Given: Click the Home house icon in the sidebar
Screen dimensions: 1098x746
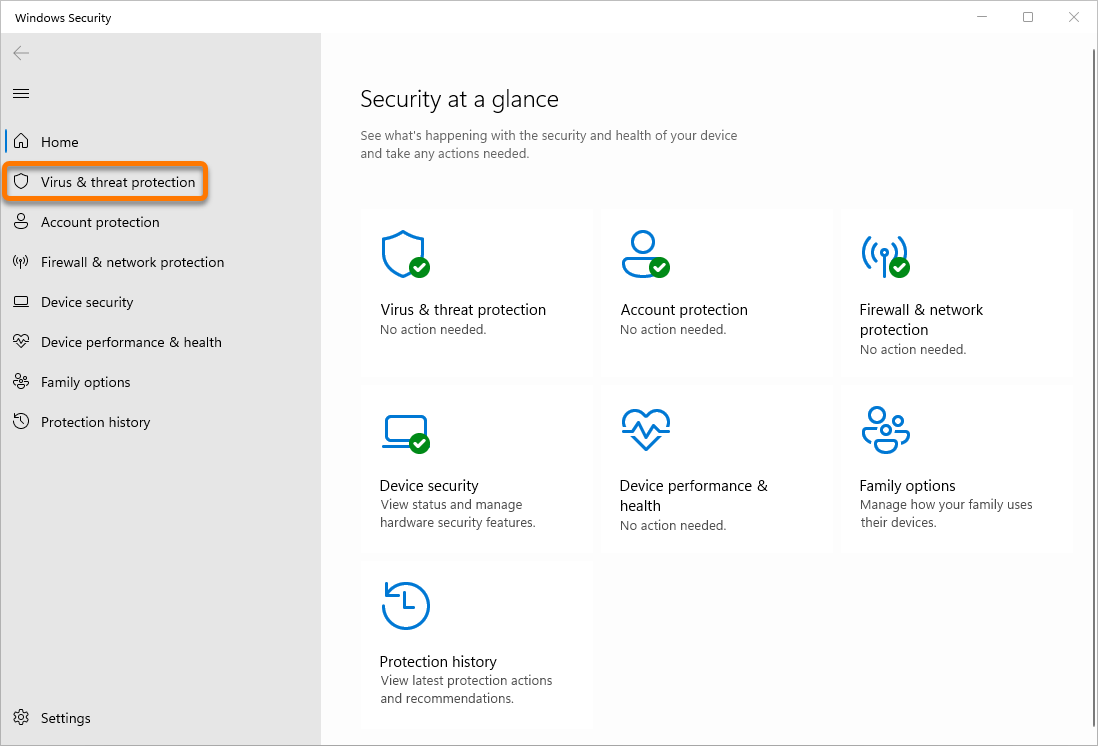Looking at the screenshot, I should 21,141.
